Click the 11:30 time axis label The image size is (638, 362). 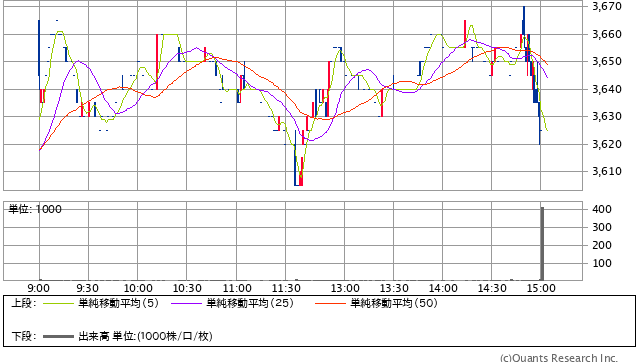click(286, 288)
